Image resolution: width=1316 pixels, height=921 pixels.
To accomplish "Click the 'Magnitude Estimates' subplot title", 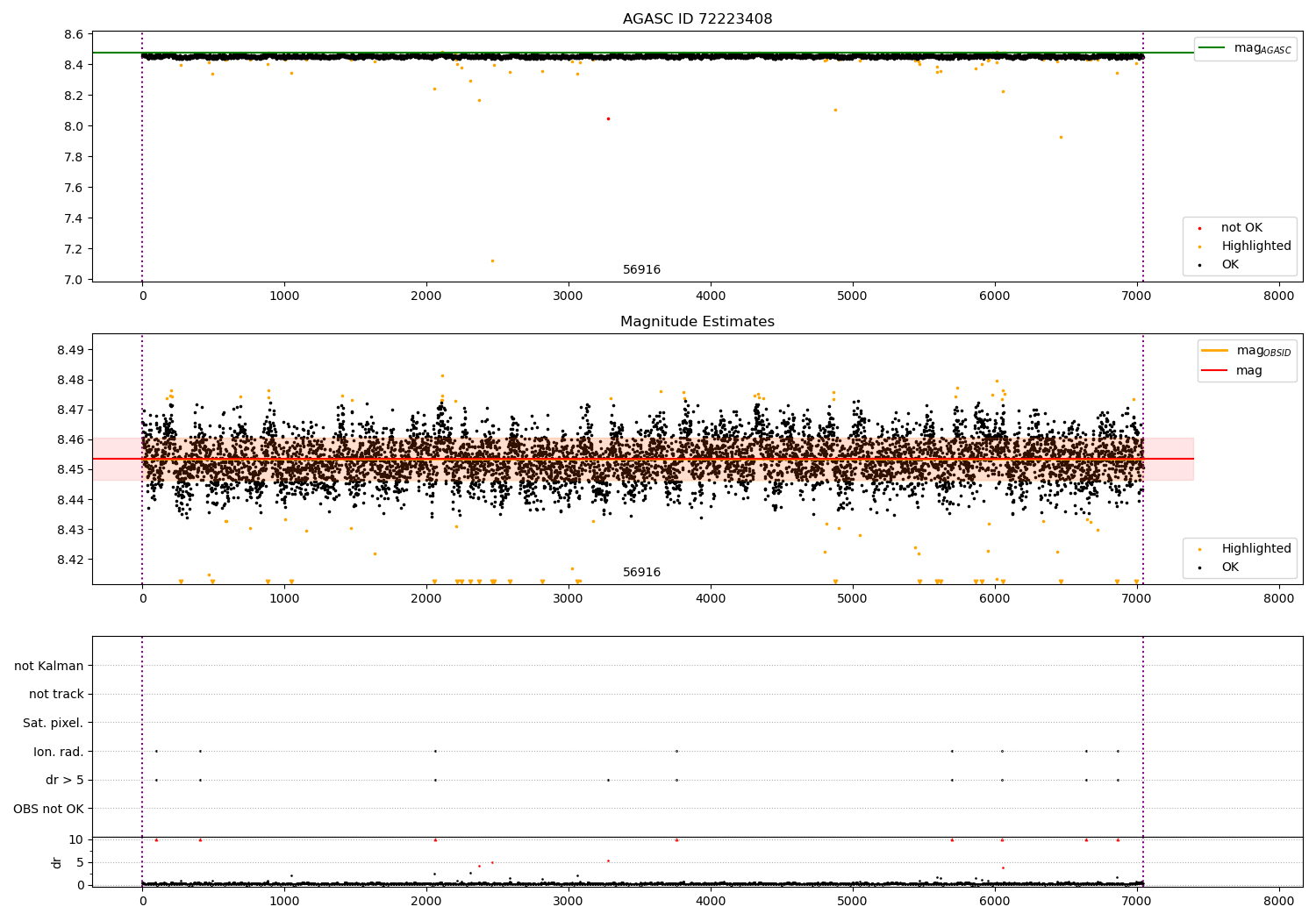I will click(x=697, y=322).
